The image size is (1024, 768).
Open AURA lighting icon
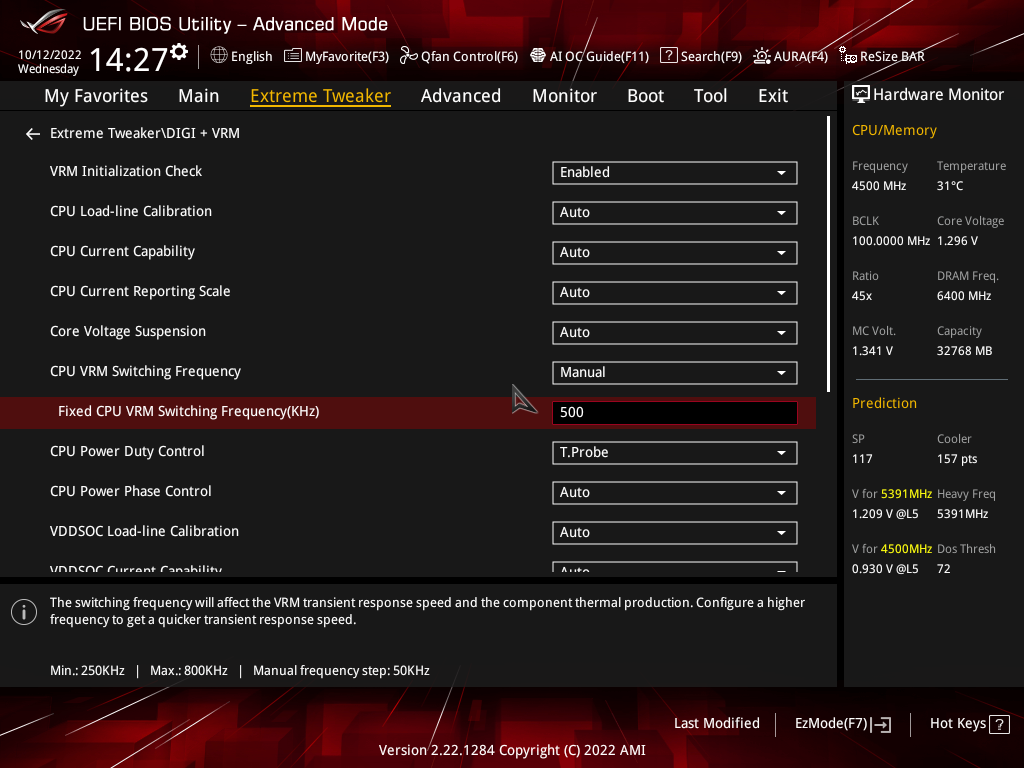pos(761,56)
